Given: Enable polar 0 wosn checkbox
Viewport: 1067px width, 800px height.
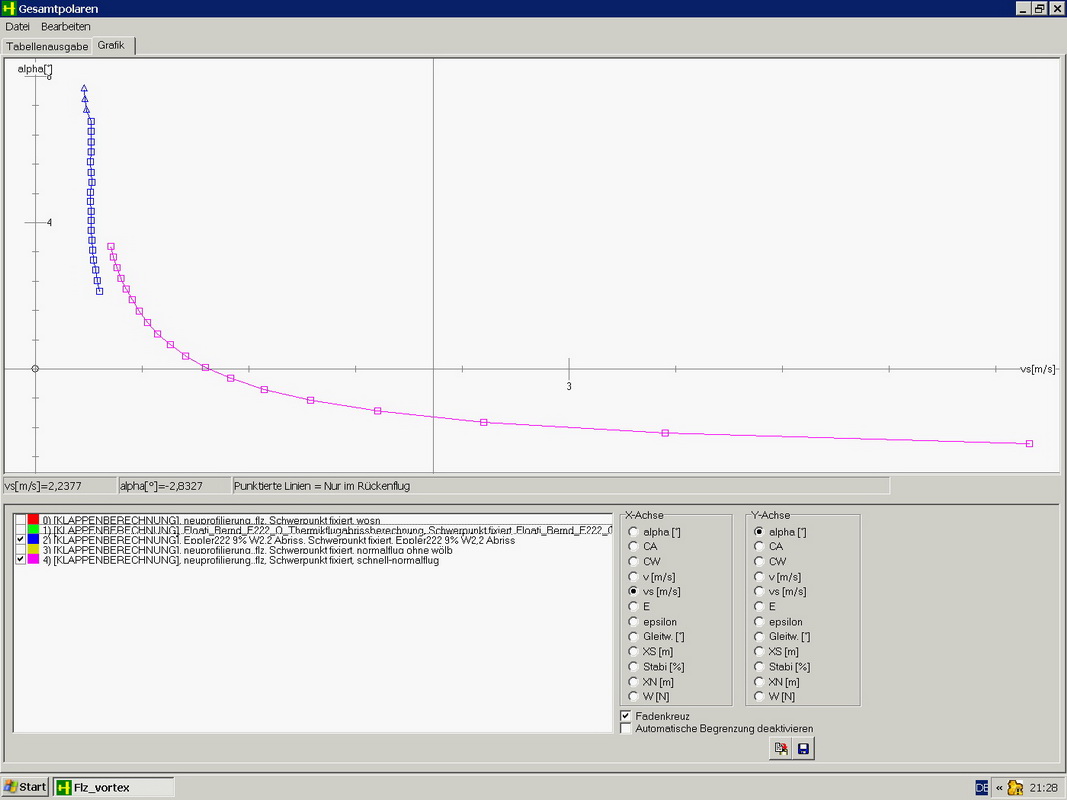Looking at the screenshot, I should tap(20, 520).
